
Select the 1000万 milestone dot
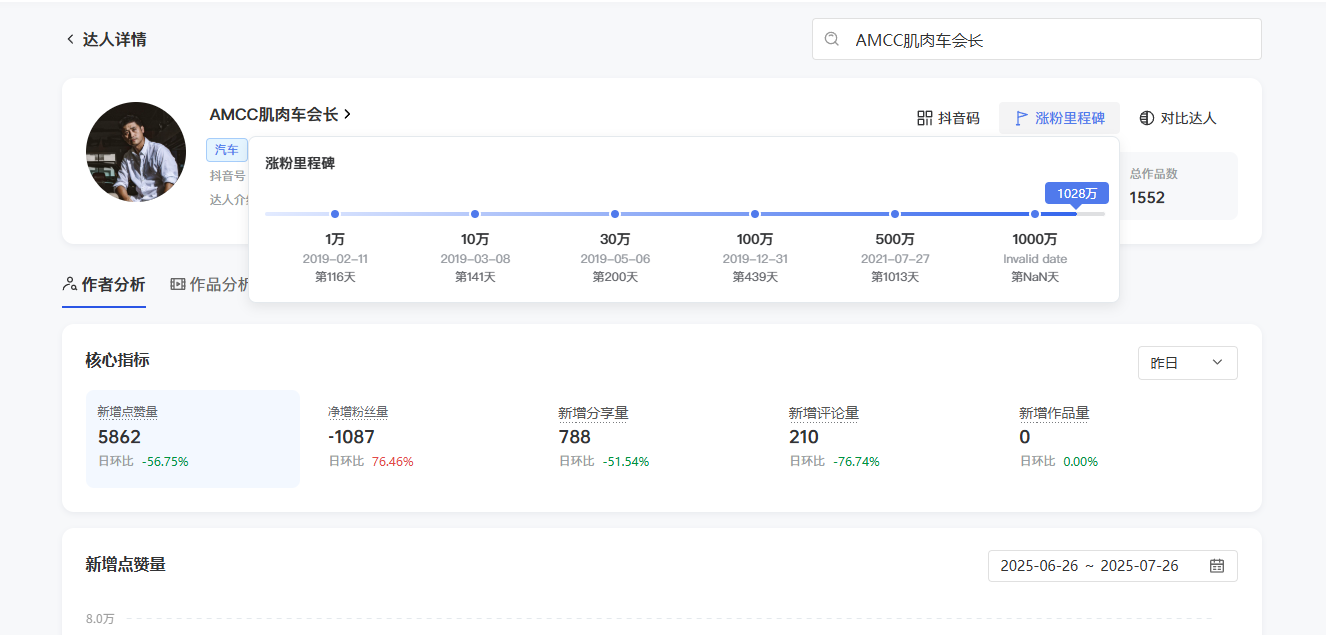point(1035,214)
